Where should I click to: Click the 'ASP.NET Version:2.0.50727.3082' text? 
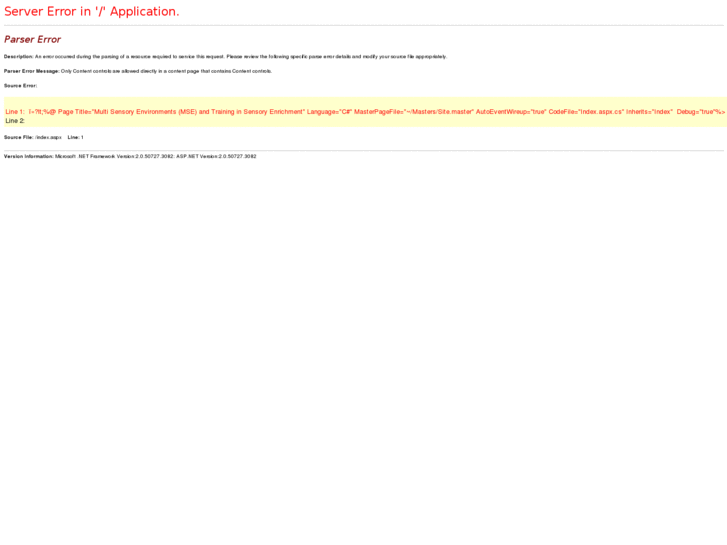[x=216, y=156]
